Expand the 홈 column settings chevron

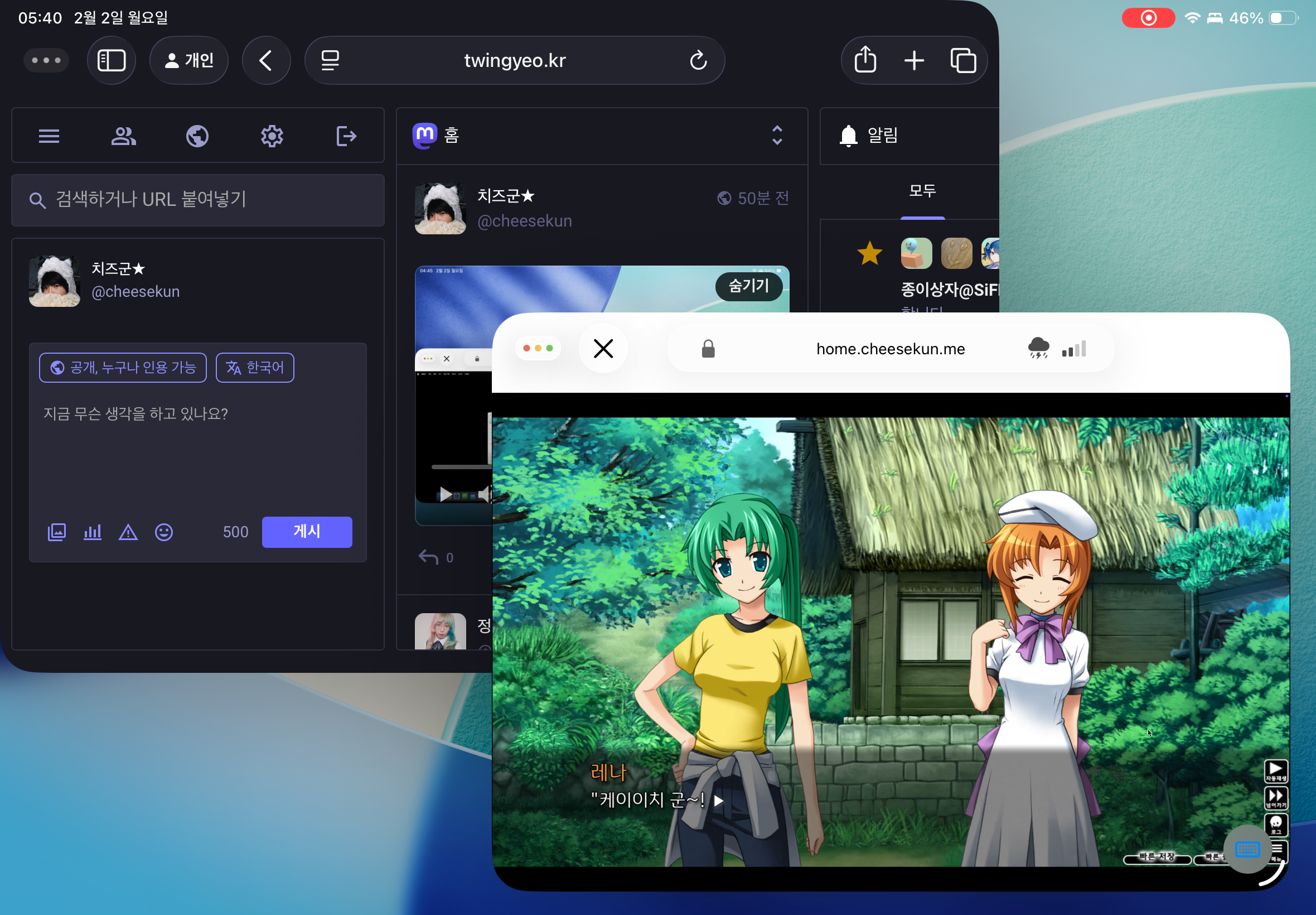coord(777,136)
